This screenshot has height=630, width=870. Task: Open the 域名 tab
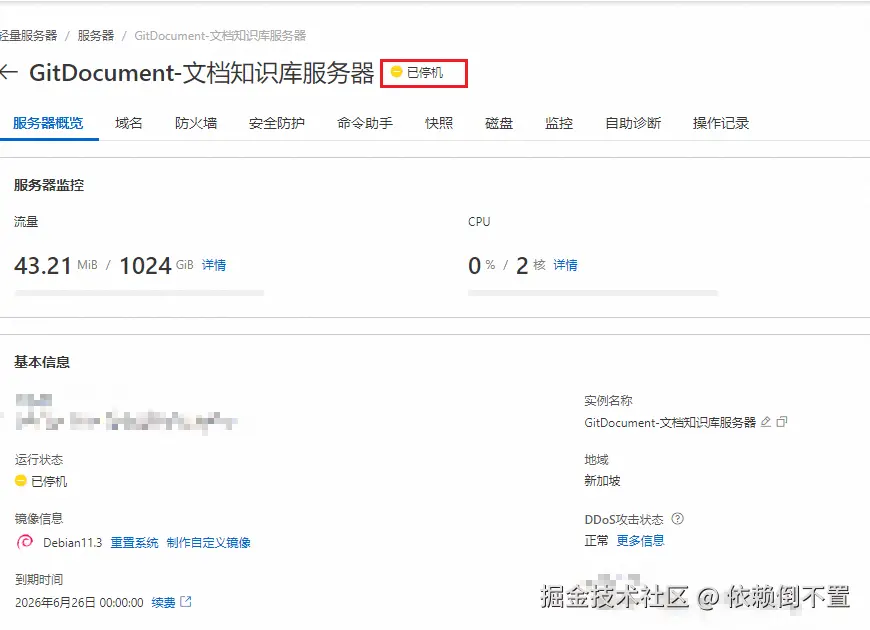(x=128, y=123)
